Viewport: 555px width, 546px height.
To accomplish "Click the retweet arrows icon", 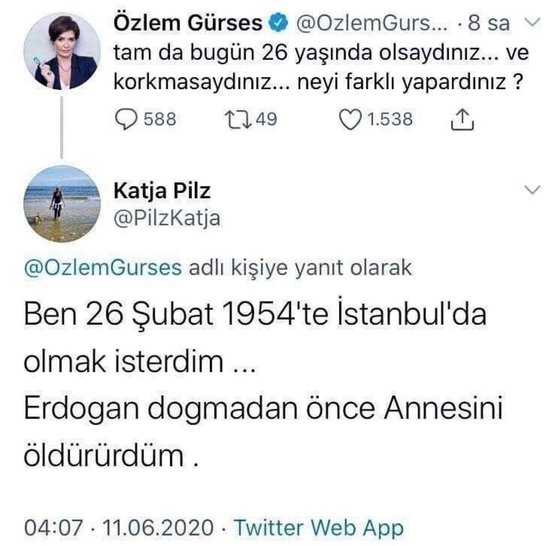I will (239, 120).
